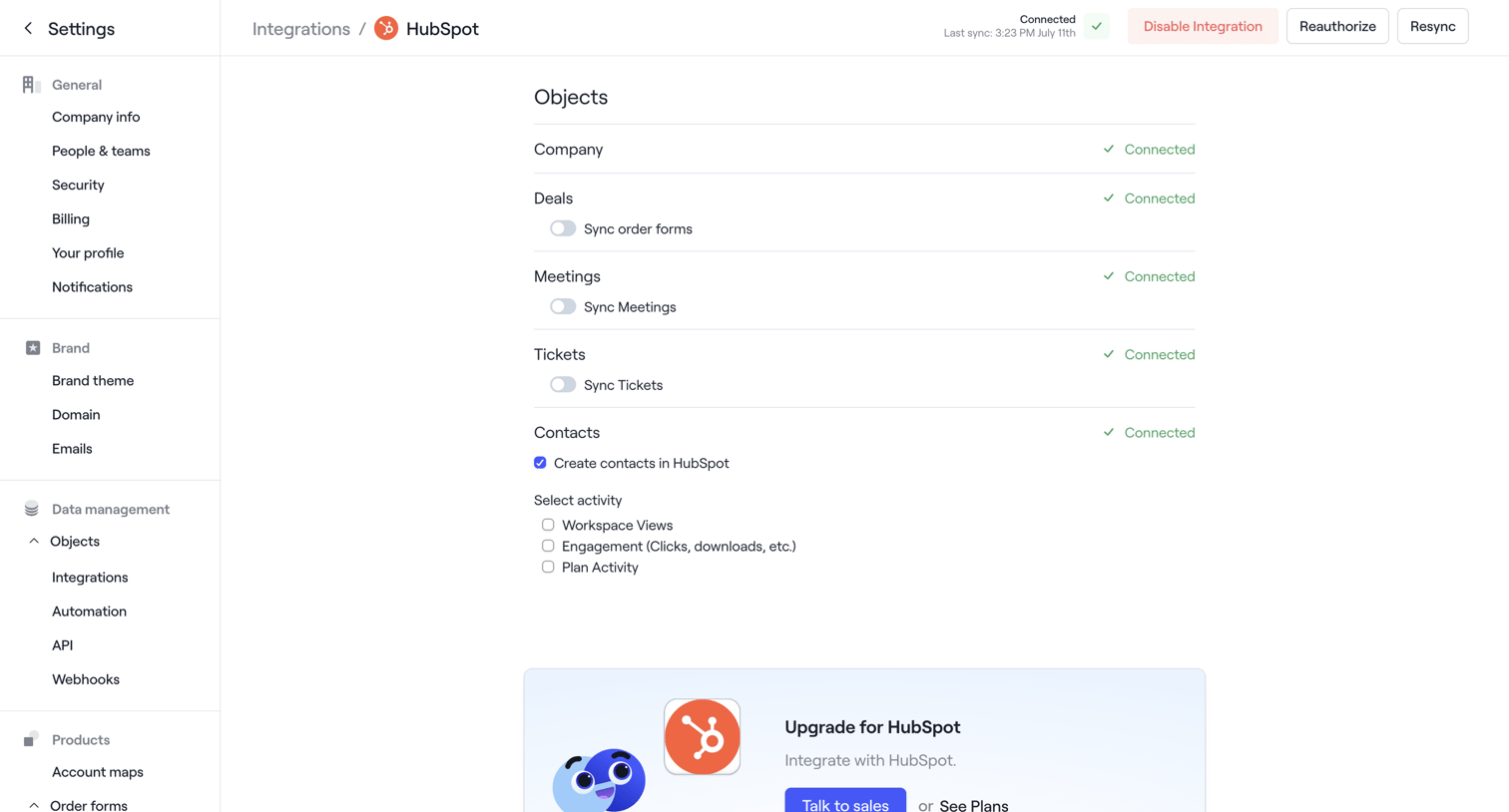Click the blue mascot illustration
1509x812 pixels.
[x=599, y=780]
